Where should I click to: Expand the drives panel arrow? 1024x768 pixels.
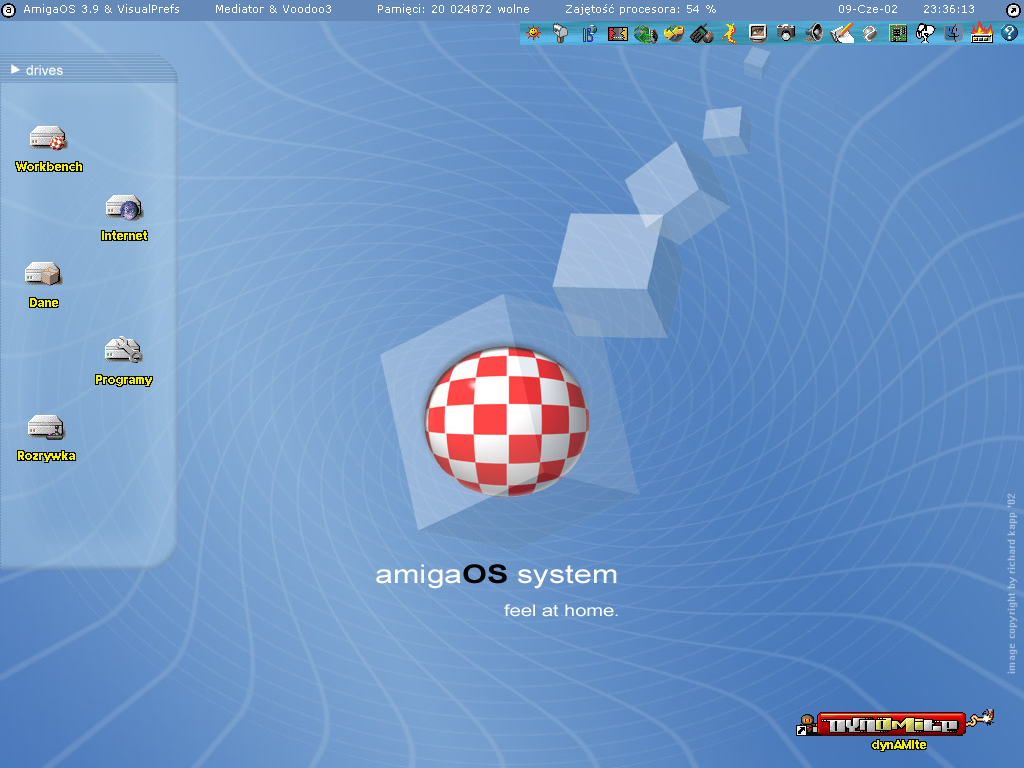coord(15,69)
